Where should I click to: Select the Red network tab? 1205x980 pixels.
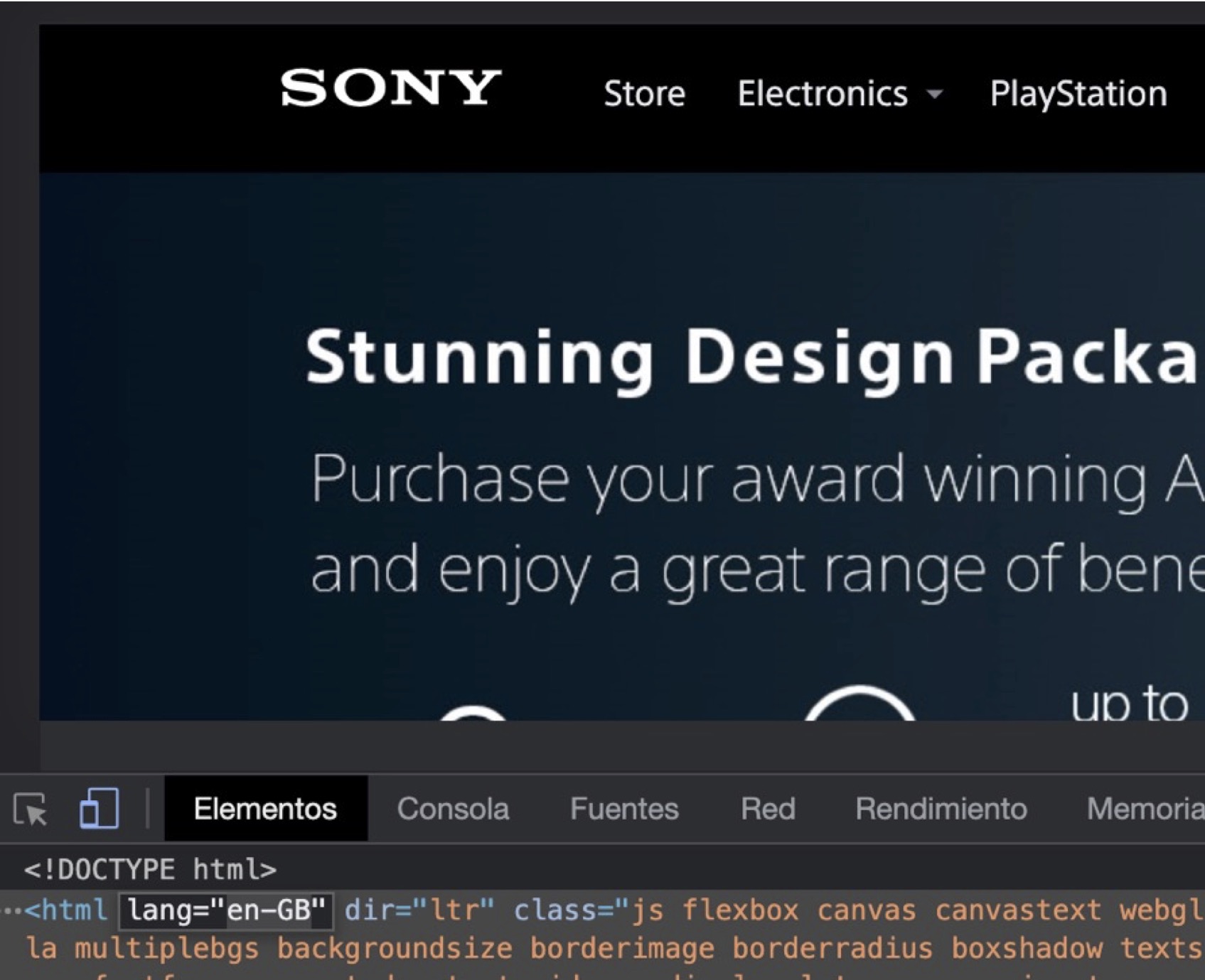pos(768,809)
